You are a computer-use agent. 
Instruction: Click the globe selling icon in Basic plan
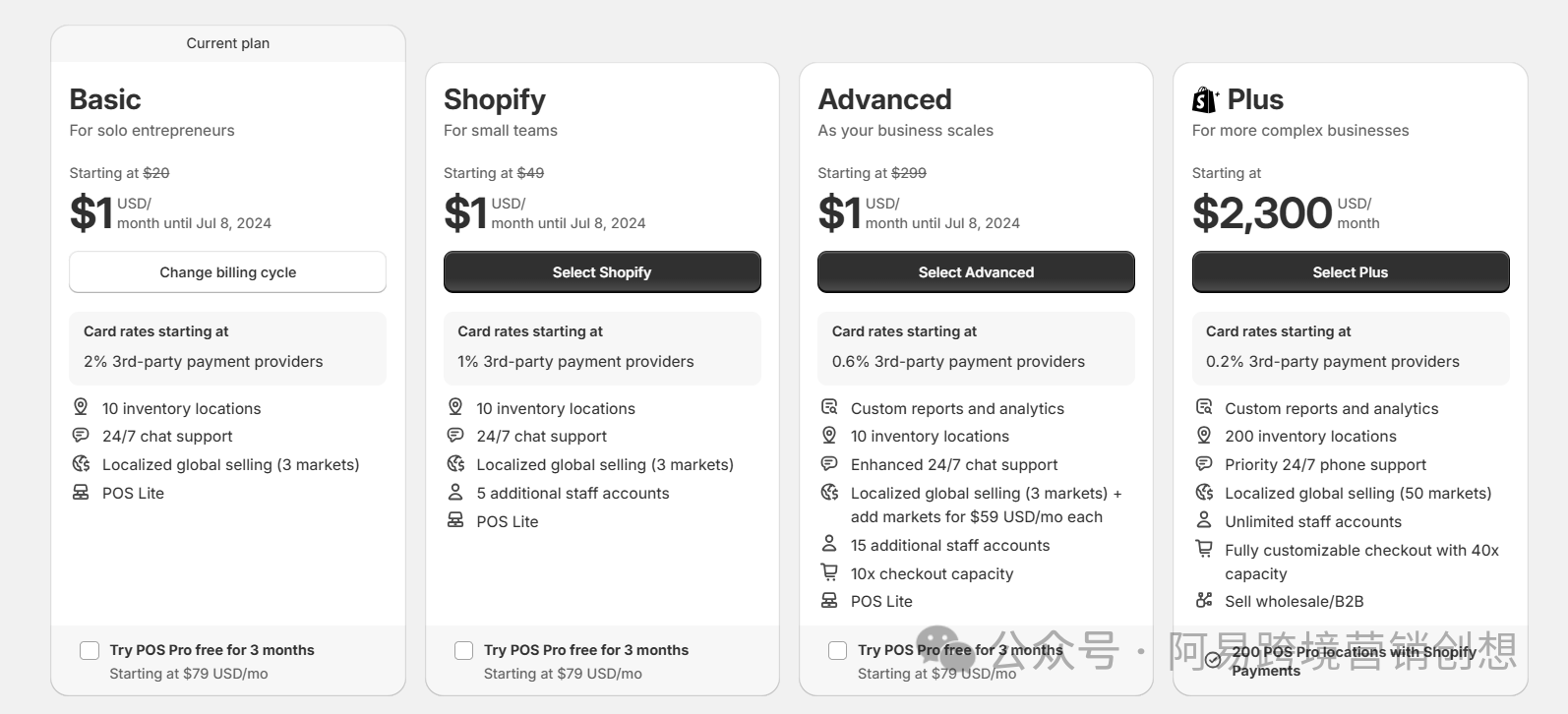tap(81, 463)
